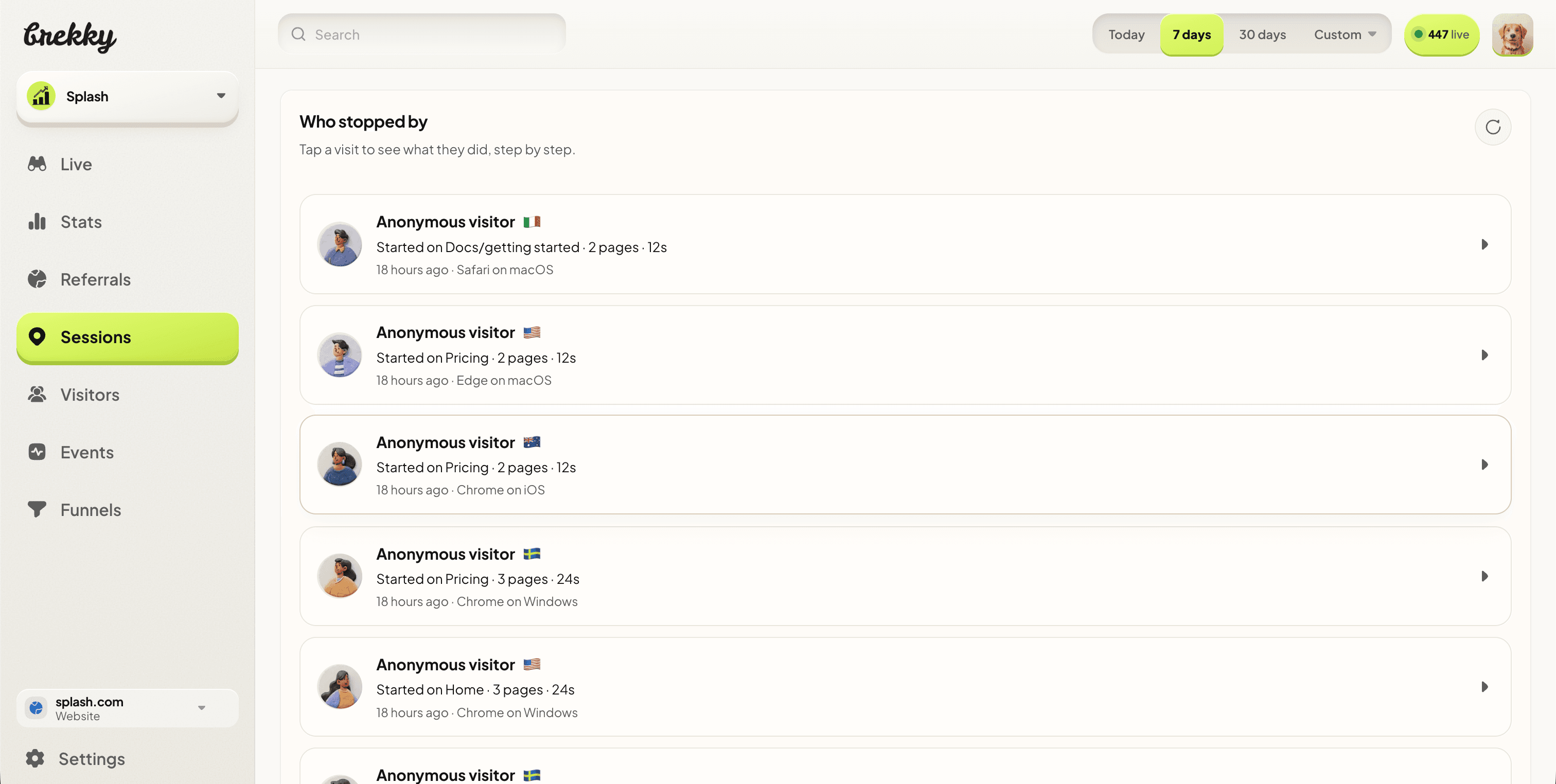Click avatar of Chrome on iOS visitor
Screen dimensions: 1556x784
point(340,465)
